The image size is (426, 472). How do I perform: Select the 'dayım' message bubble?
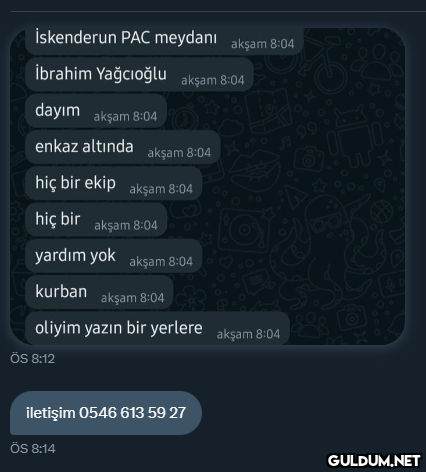click(x=96, y=110)
